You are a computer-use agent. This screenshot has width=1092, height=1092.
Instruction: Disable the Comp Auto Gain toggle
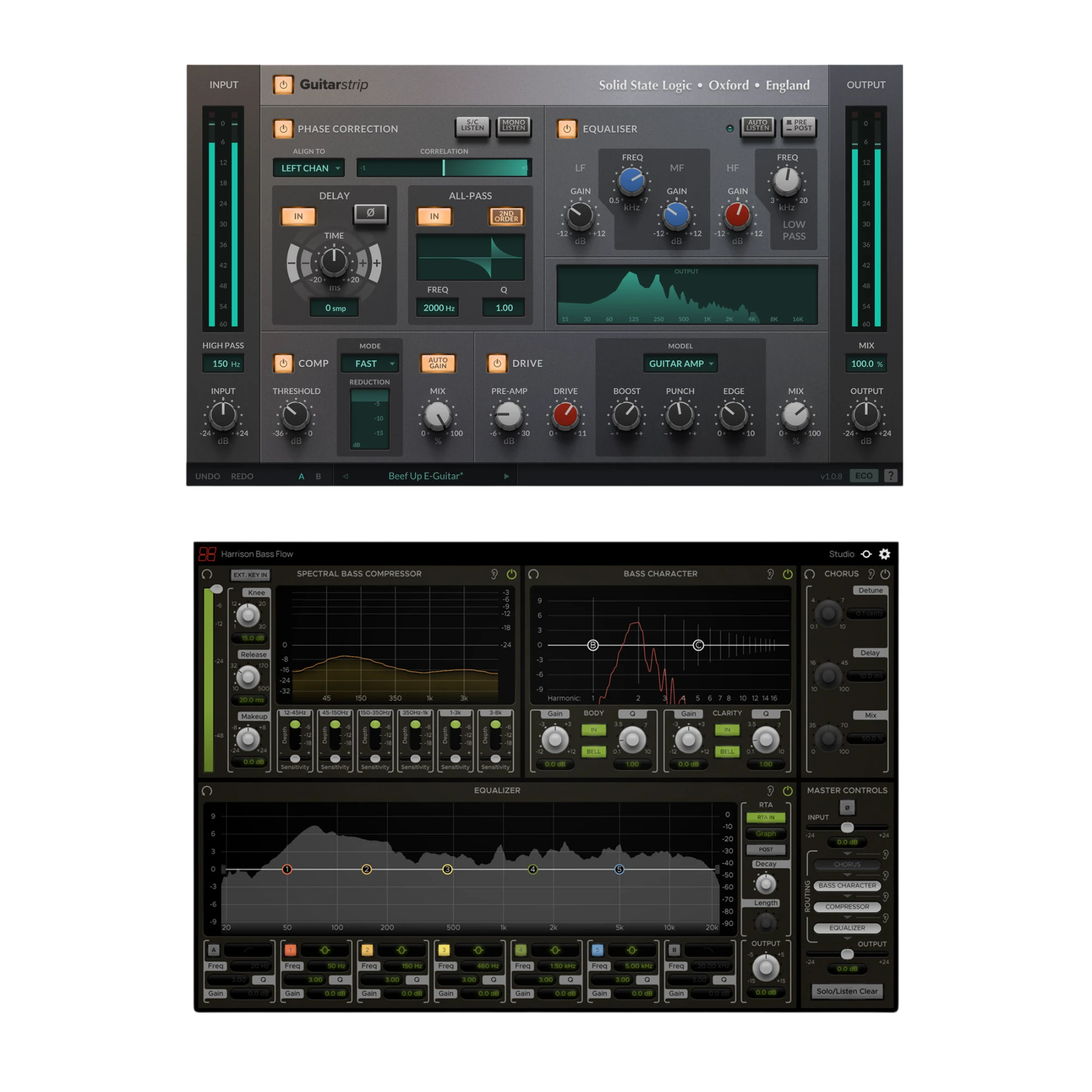[437, 363]
